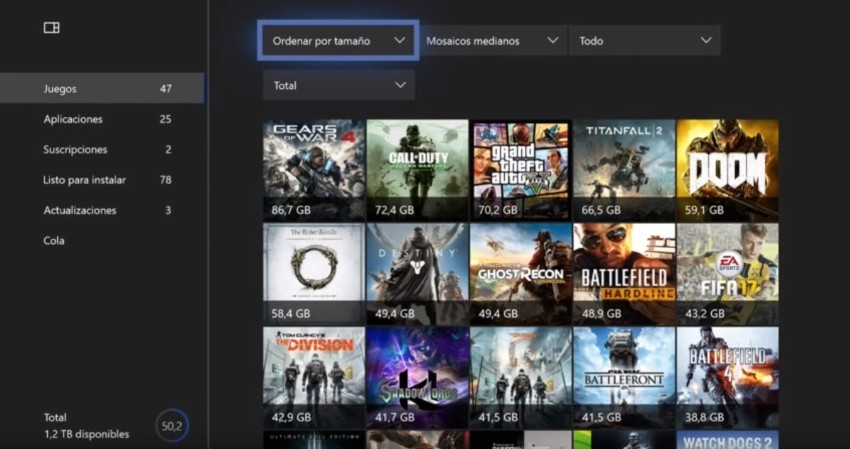
Task: Open the Todo filter dropdown
Action: 645,41
